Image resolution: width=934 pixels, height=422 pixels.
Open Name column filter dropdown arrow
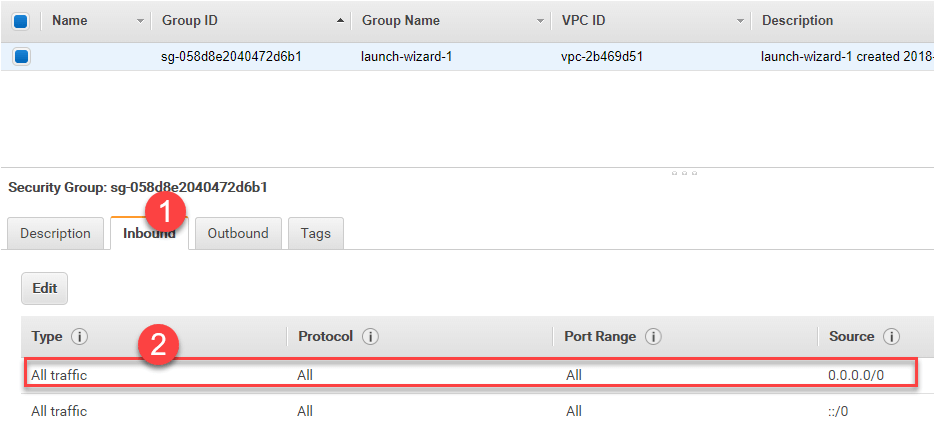[139, 21]
